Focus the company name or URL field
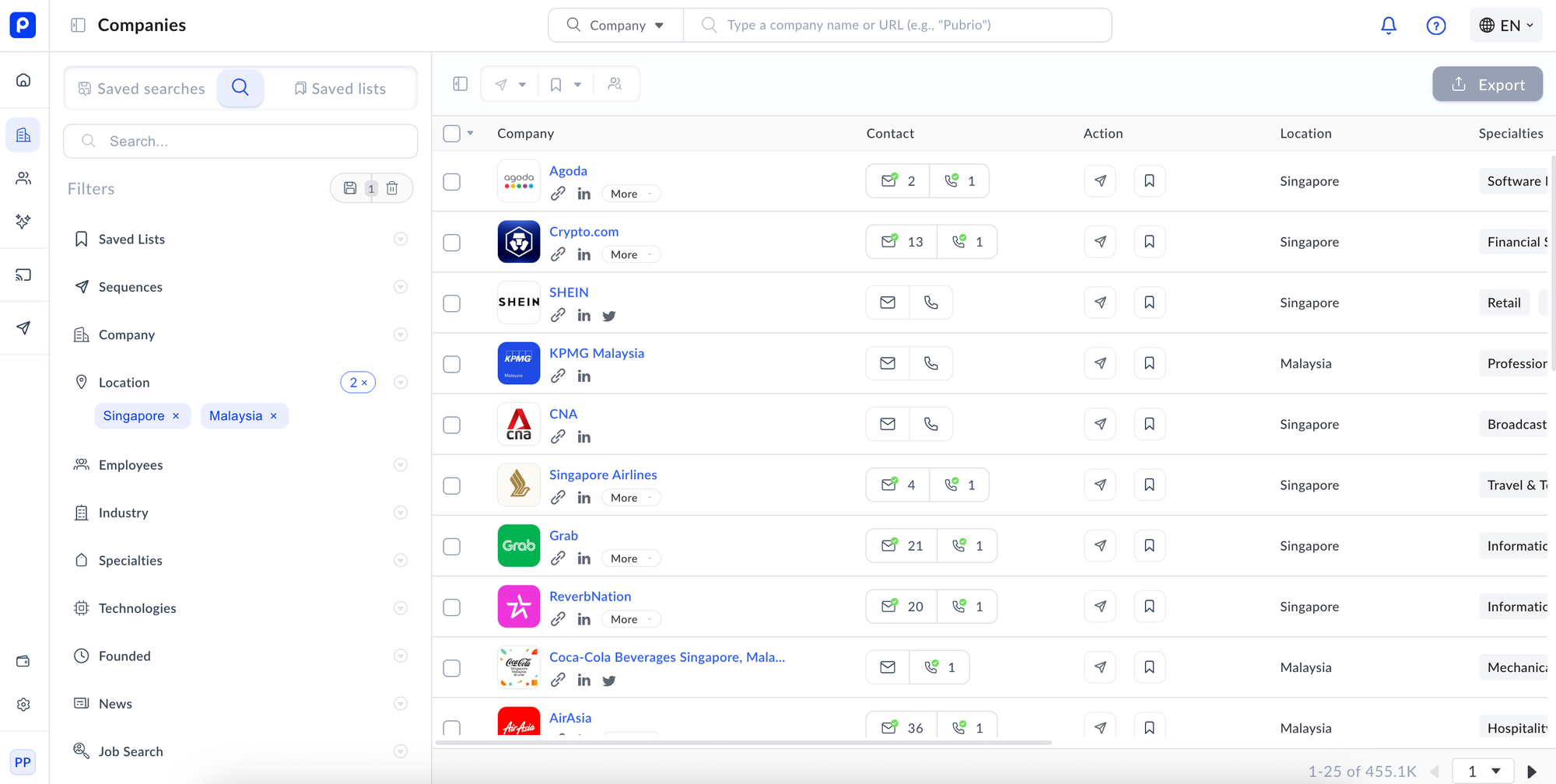The image size is (1556, 784). pyautogui.click(x=898, y=26)
